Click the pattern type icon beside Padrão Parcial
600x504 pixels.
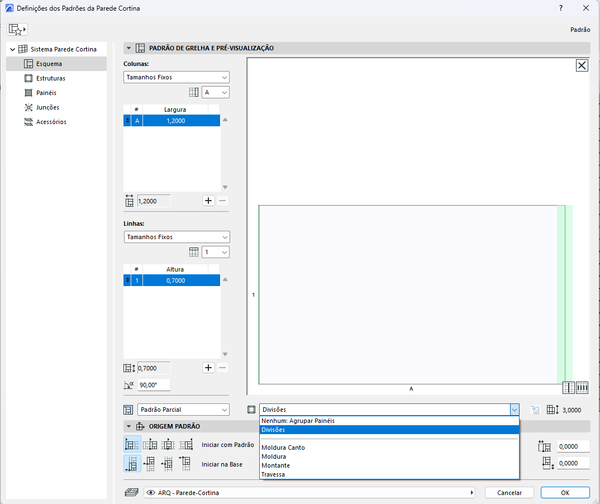[128, 410]
